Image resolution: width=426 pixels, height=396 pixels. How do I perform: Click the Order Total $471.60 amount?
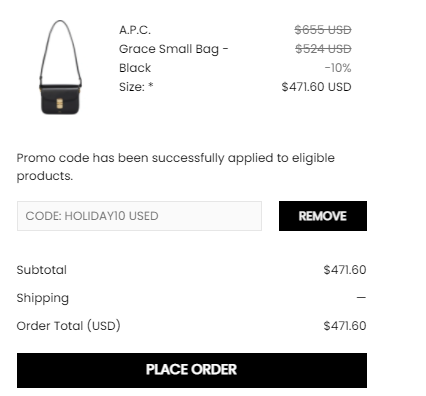(x=345, y=326)
